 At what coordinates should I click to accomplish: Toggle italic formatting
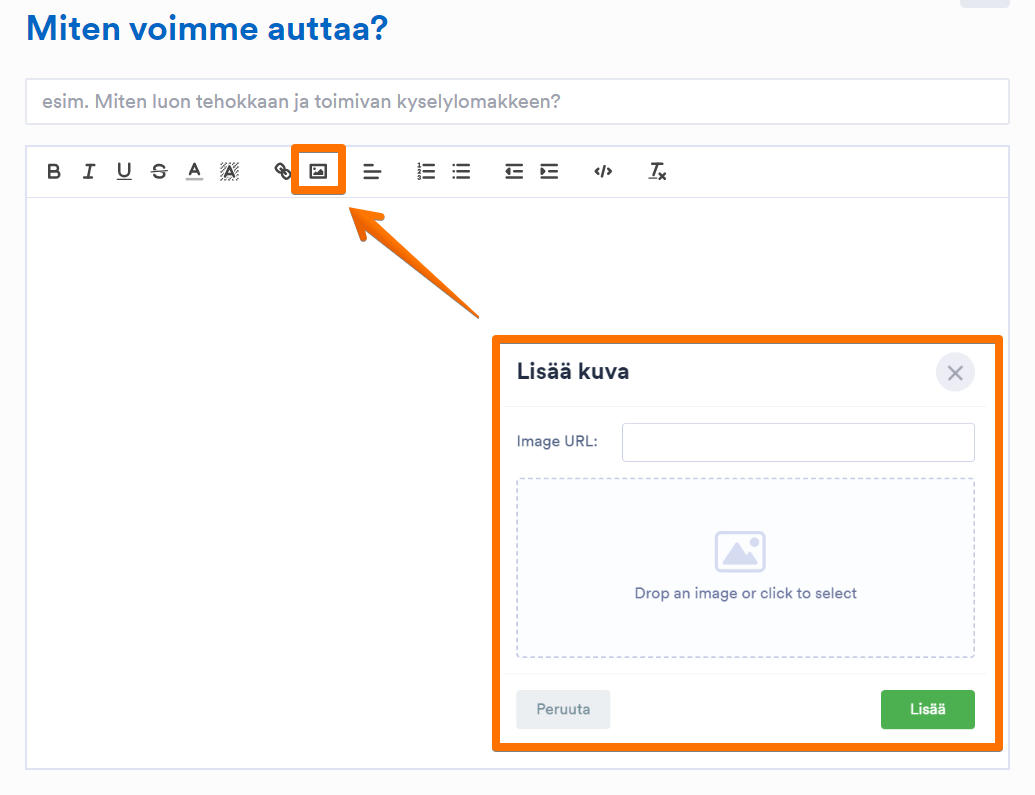(89, 172)
